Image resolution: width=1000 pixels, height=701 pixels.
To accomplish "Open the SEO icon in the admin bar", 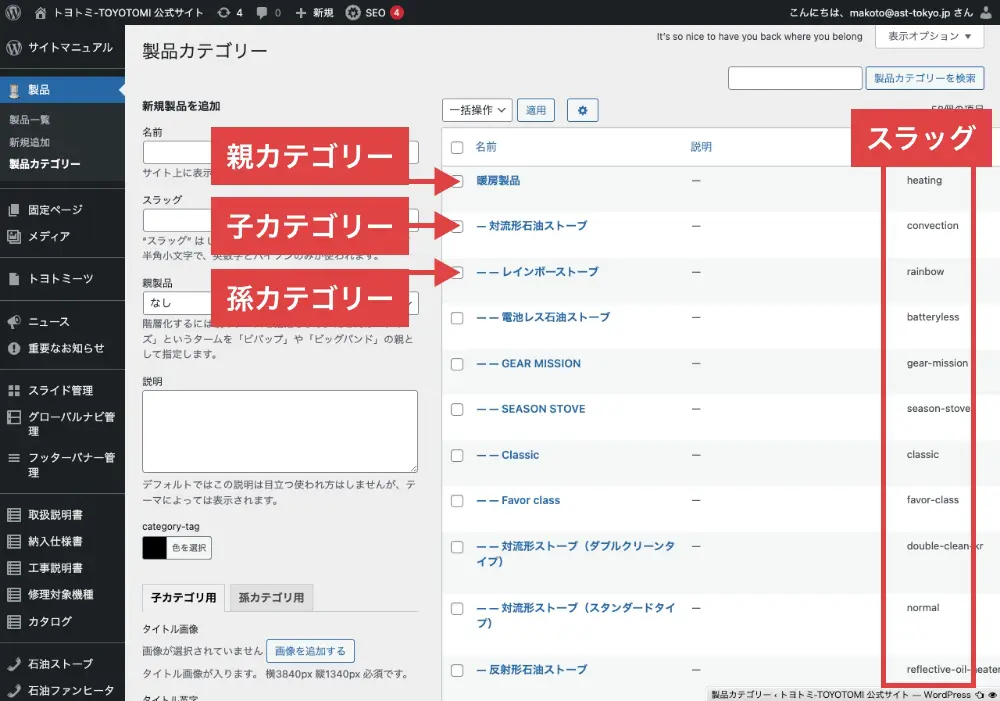I will coord(353,13).
